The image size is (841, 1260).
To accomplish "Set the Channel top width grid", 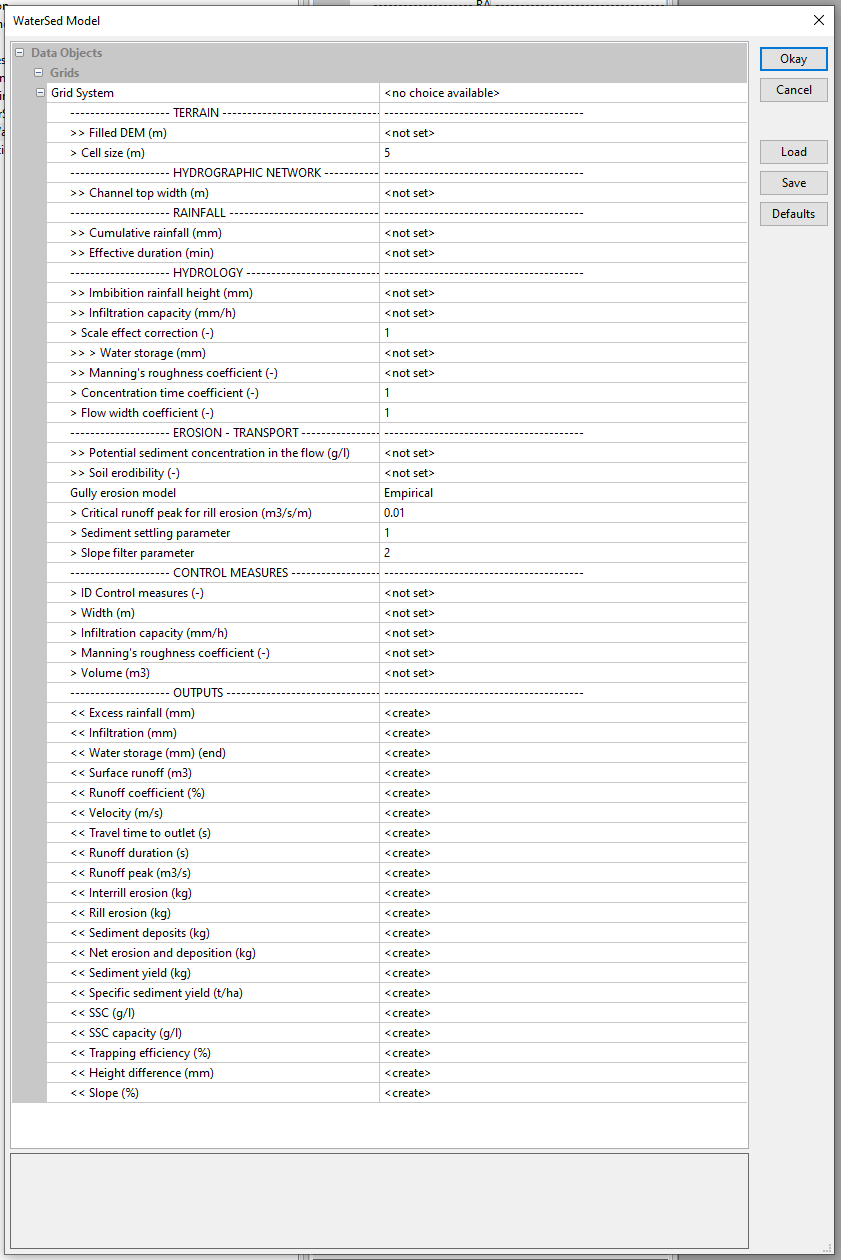I will [562, 193].
